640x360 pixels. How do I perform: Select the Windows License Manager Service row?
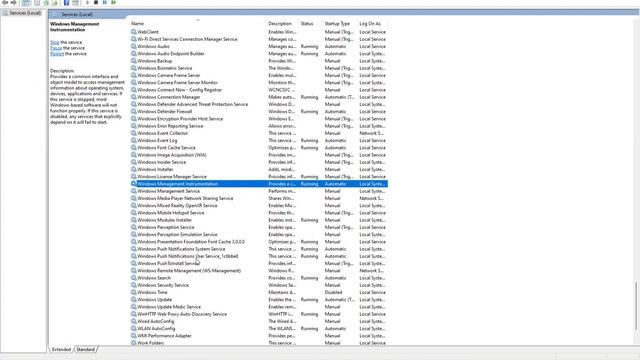(x=259, y=177)
